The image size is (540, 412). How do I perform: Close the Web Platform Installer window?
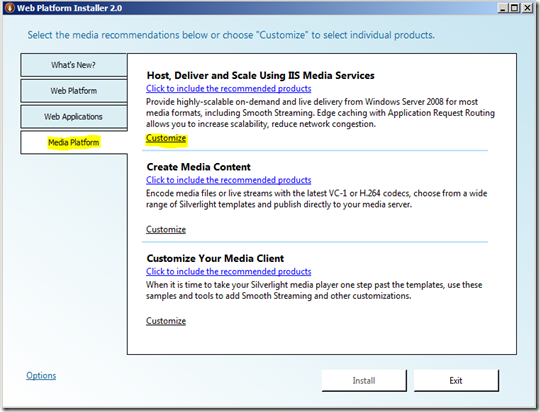pos(527,8)
